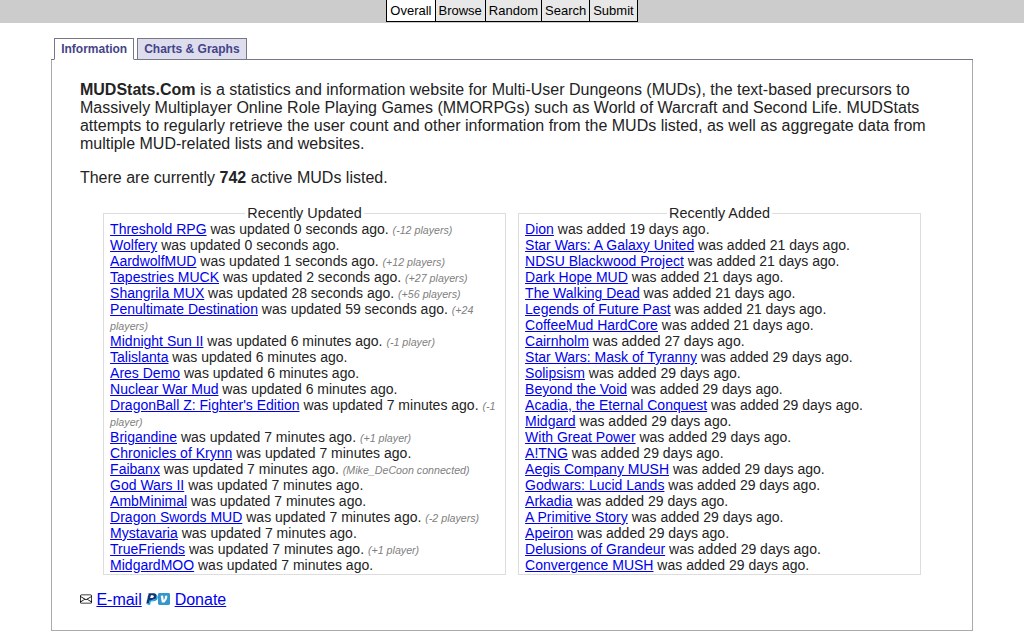Visit Aegis Company MUSH entry

[597, 470]
